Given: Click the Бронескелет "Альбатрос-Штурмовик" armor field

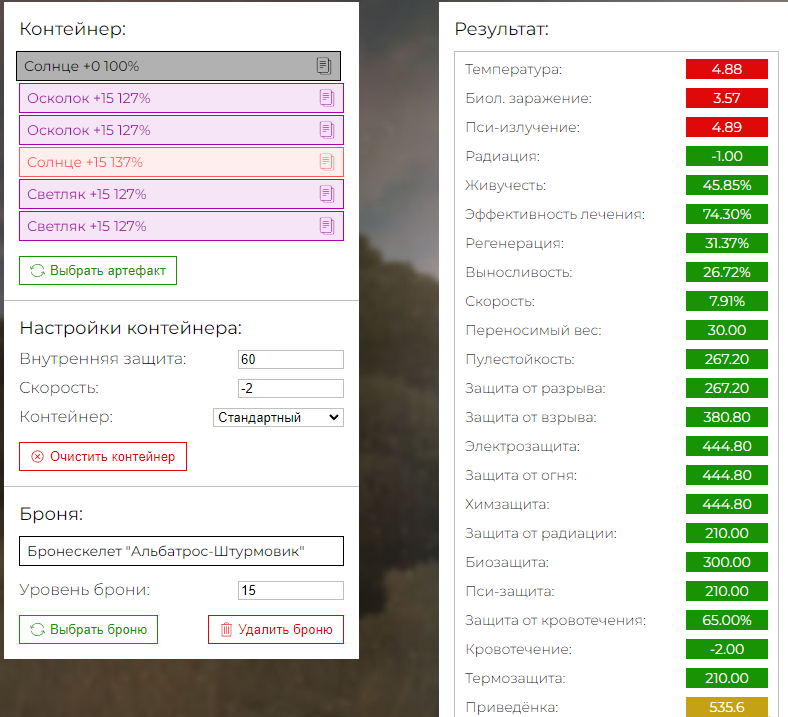Looking at the screenshot, I should pos(181,551).
